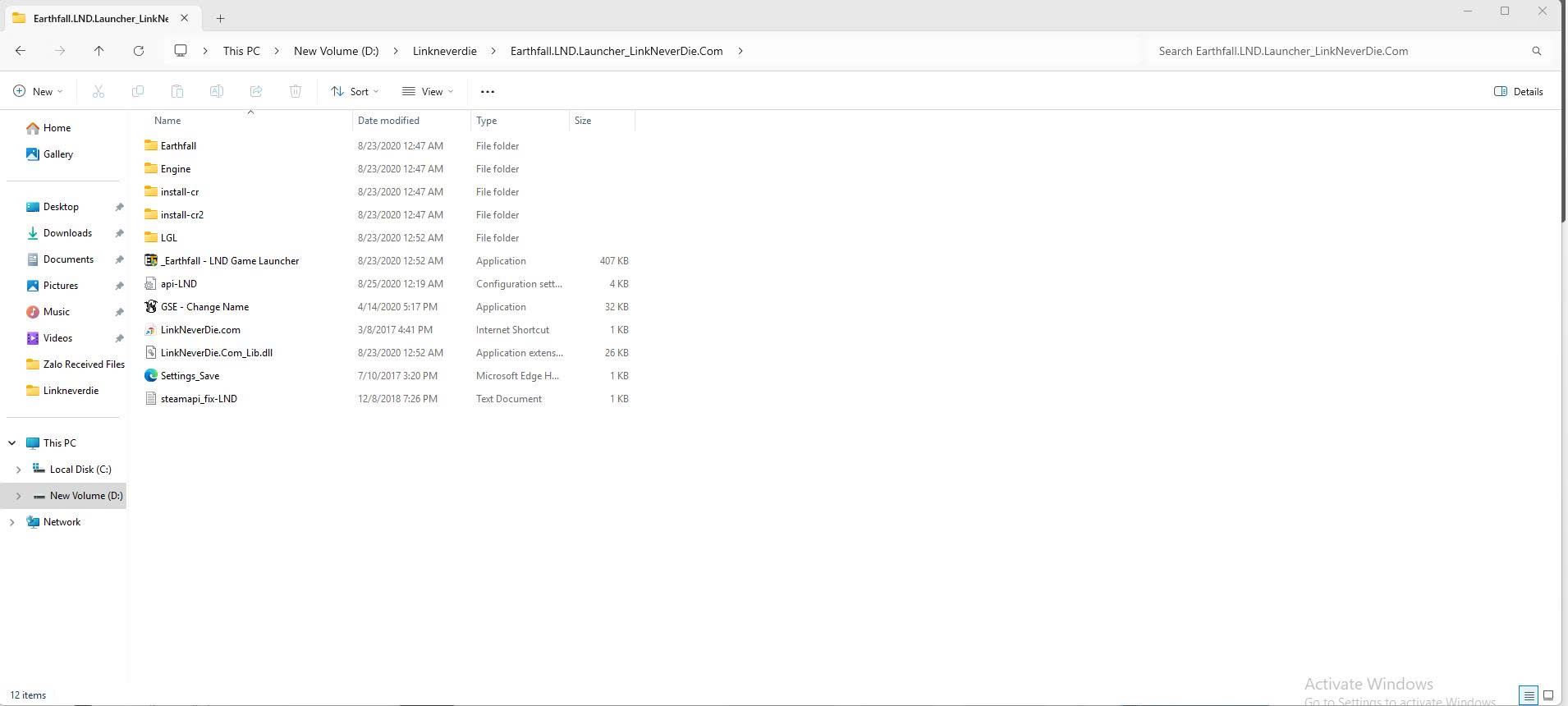Image resolution: width=1568 pixels, height=706 pixels.
Task: Open the See more ellipsis menu
Action: 487,92
